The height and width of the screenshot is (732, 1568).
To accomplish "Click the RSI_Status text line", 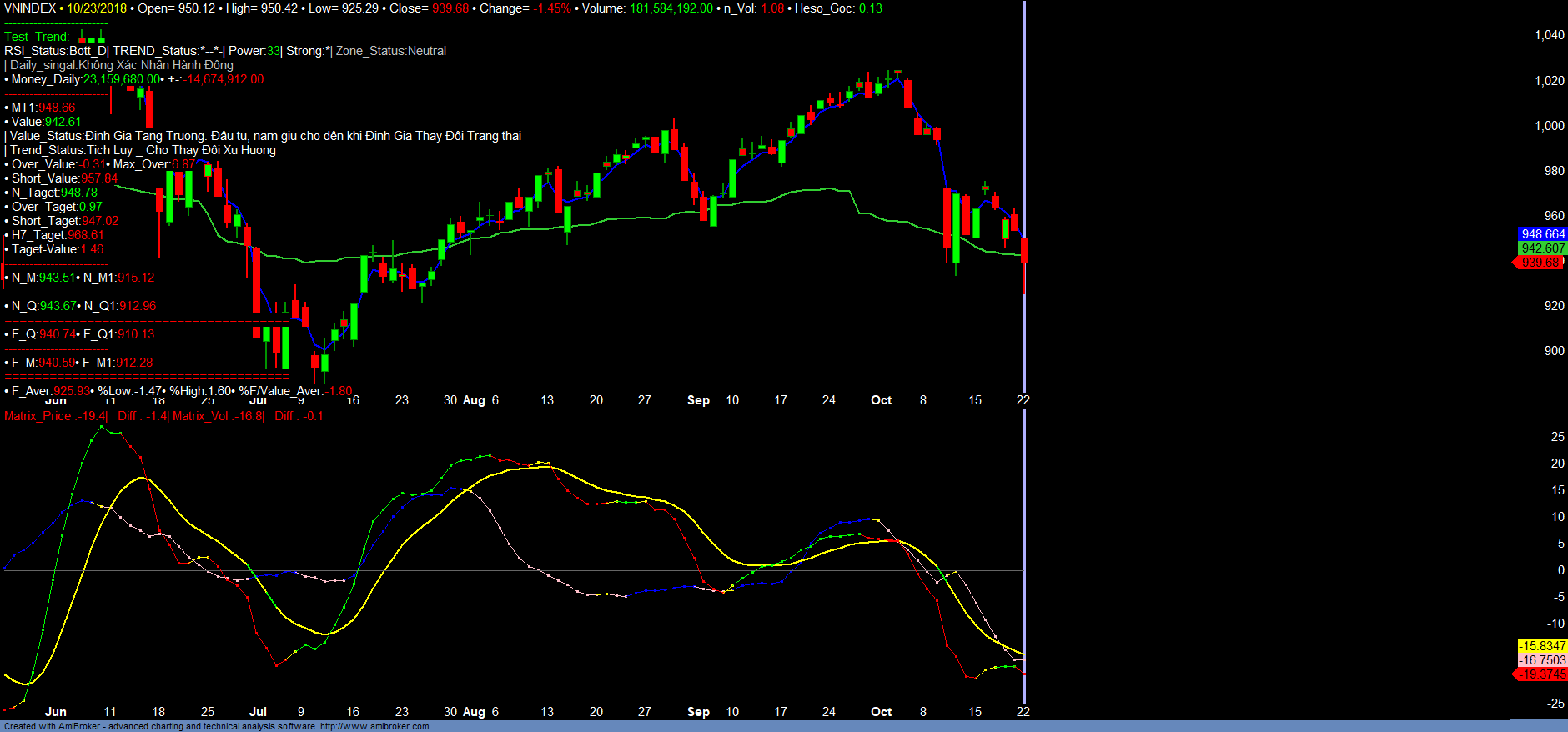I will [x=225, y=51].
